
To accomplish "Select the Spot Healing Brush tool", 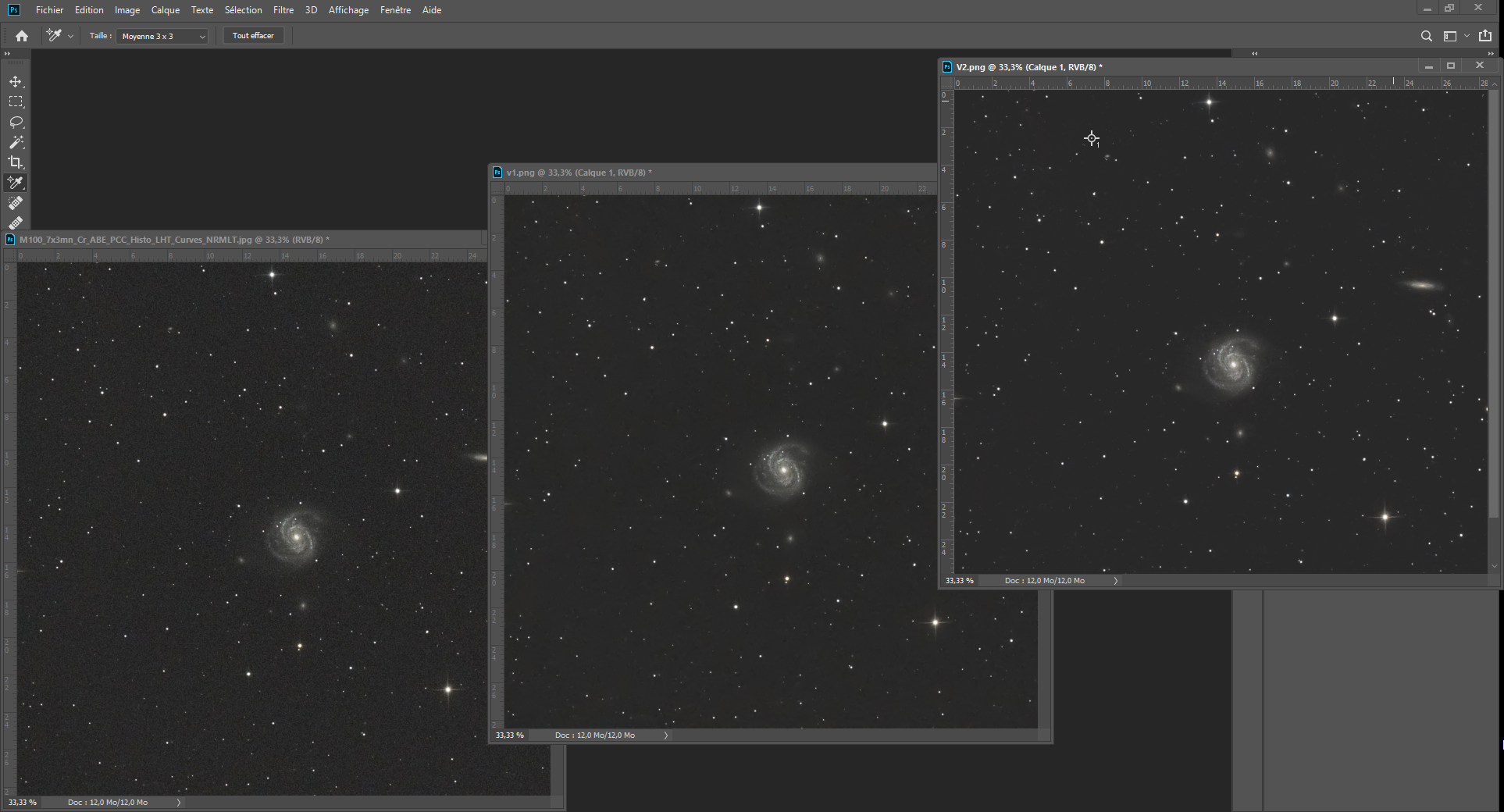I will click(x=16, y=203).
